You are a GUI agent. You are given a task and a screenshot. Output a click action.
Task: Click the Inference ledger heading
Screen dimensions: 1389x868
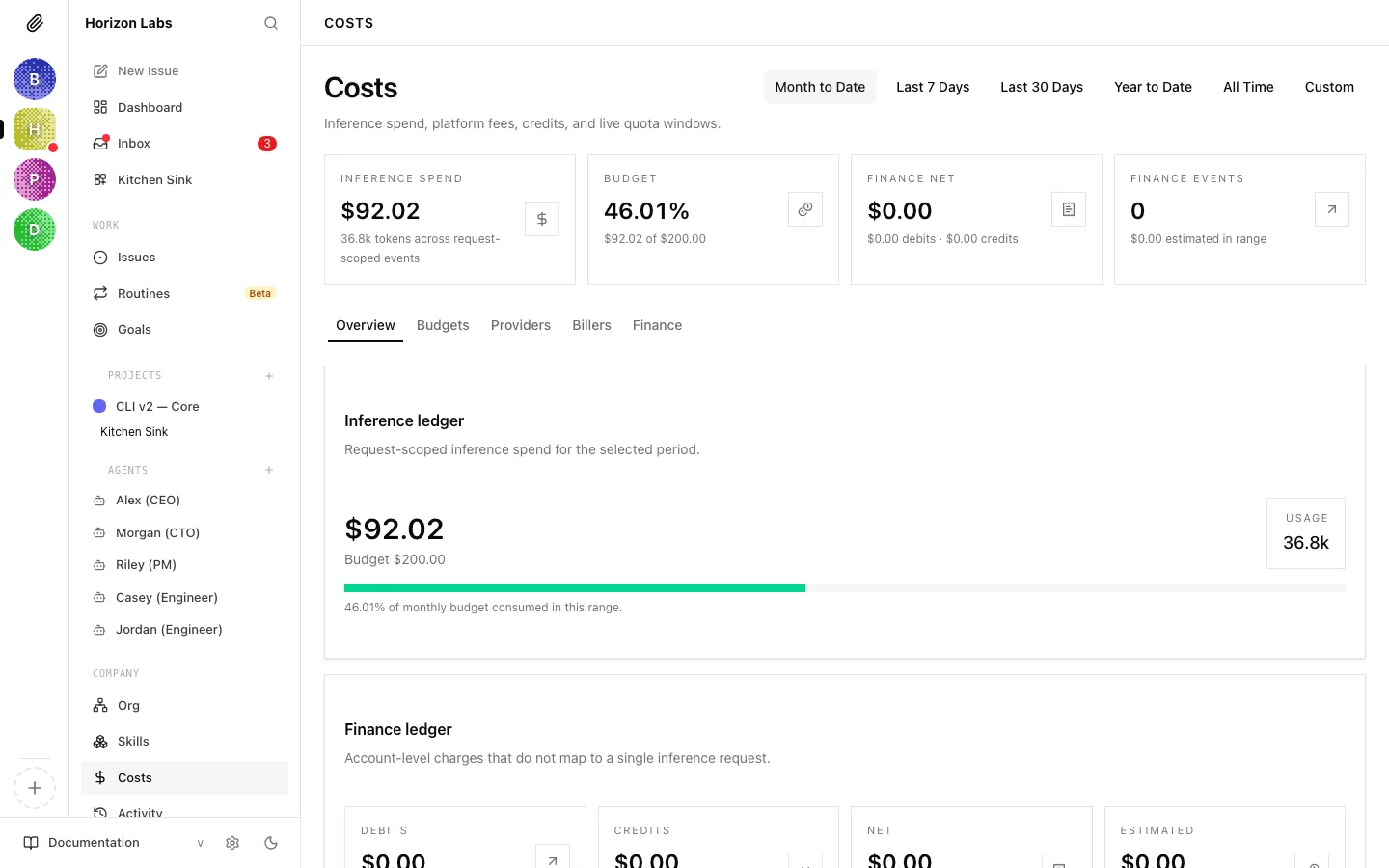click(404, 420)
